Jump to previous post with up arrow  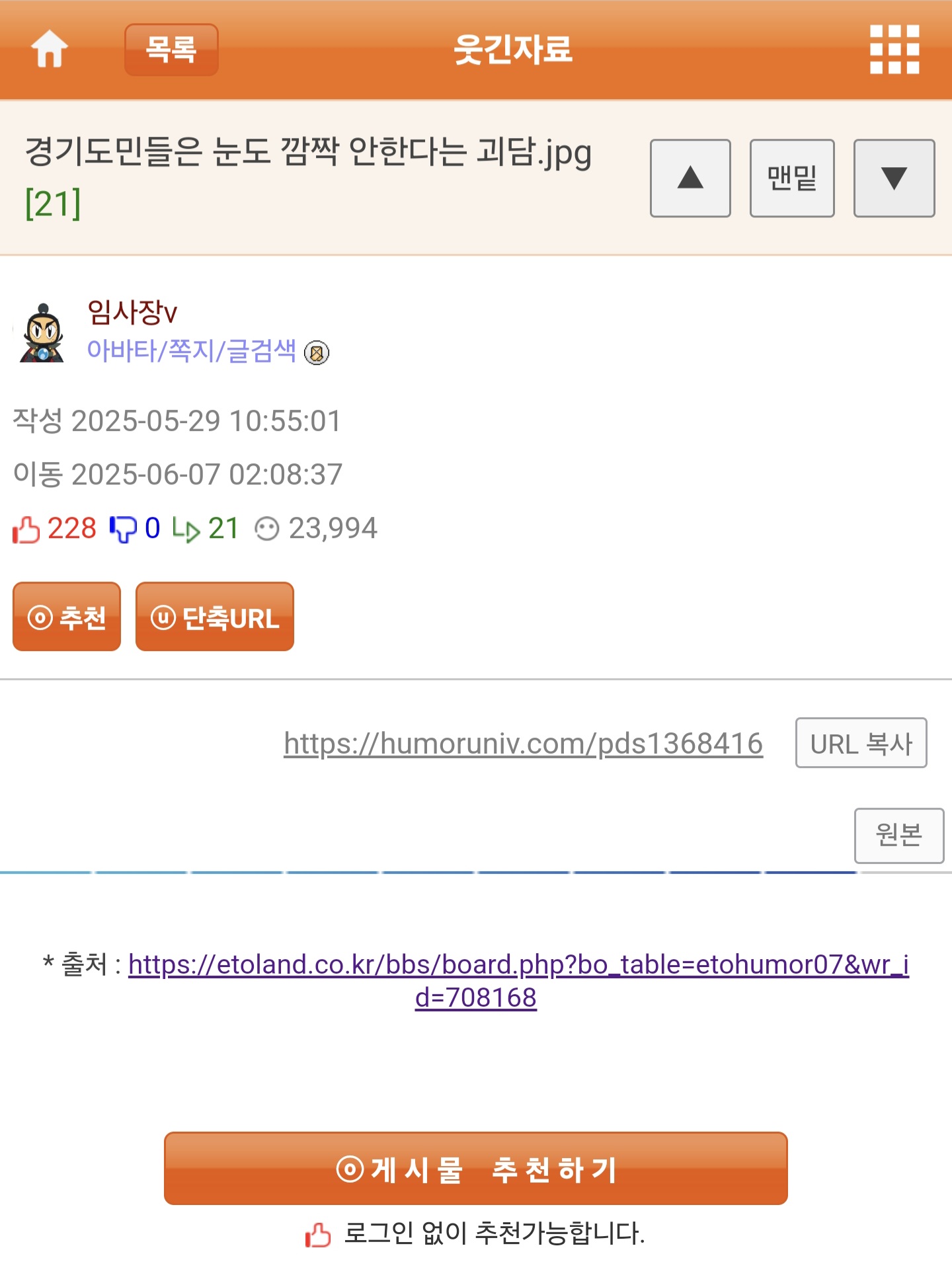pyautogui.click(x=690, y=178)
